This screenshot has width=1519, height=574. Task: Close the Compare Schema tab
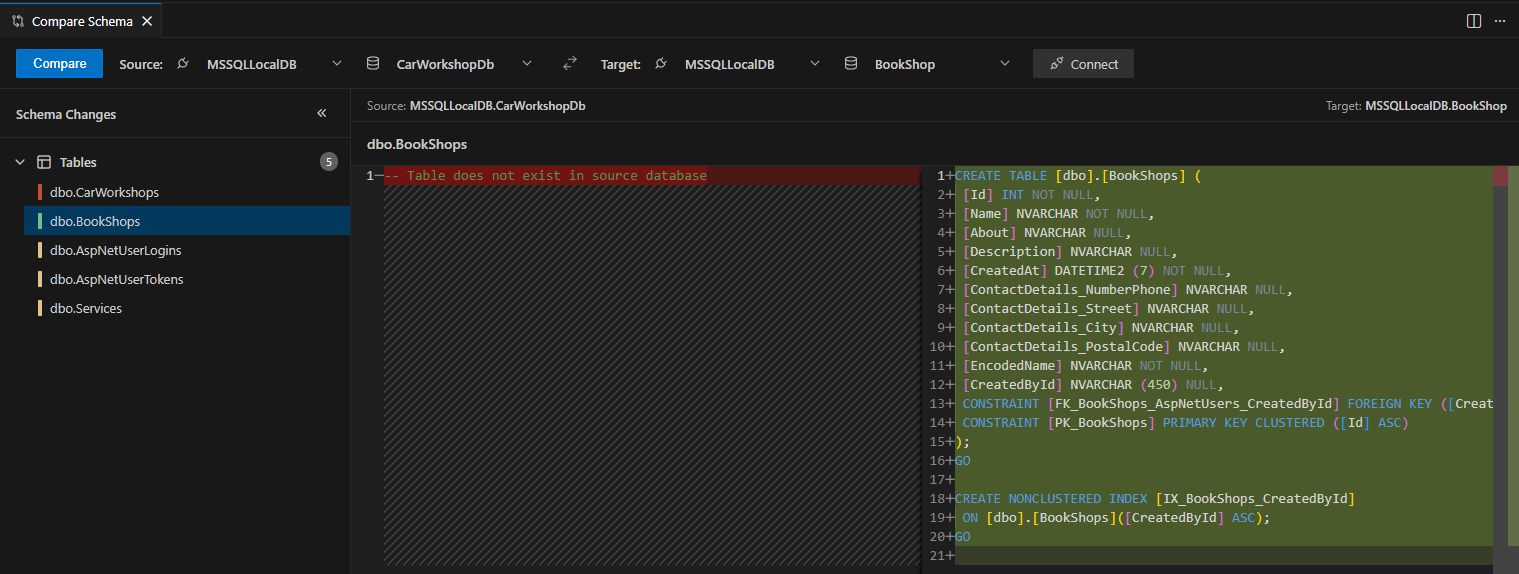[x=146, y=20]
